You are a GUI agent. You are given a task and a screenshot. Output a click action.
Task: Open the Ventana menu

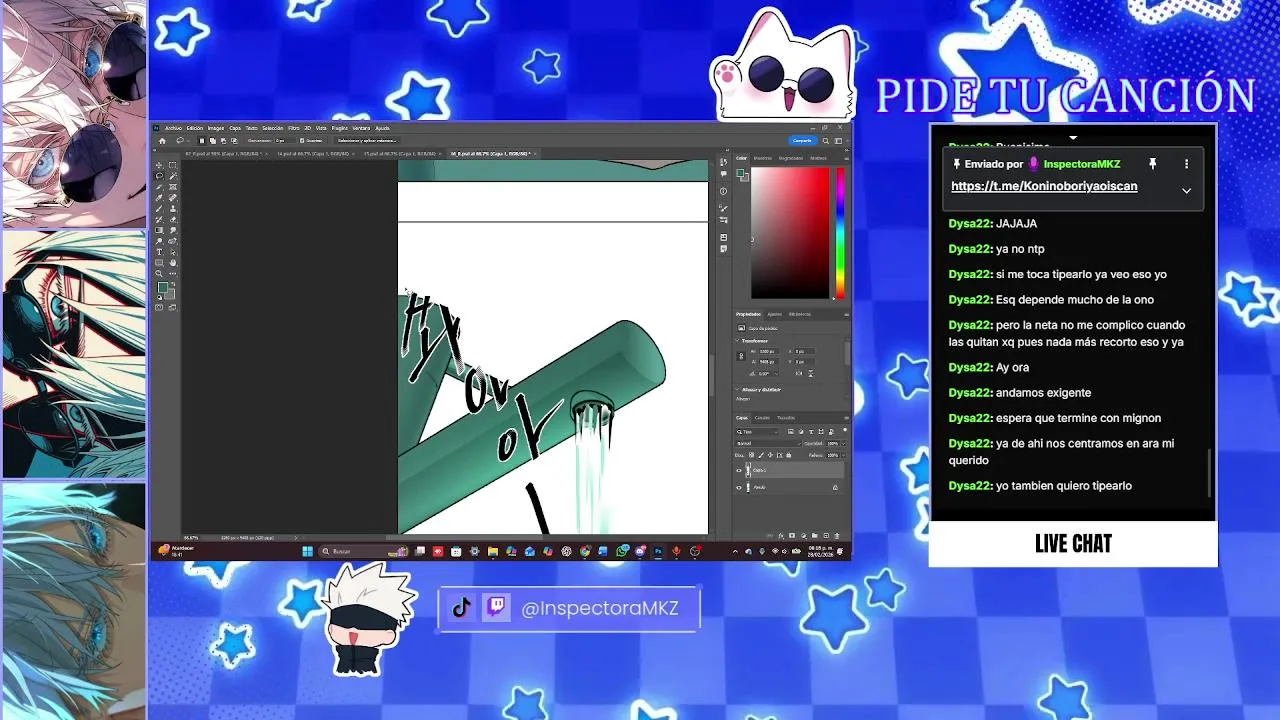pos(361,128)
